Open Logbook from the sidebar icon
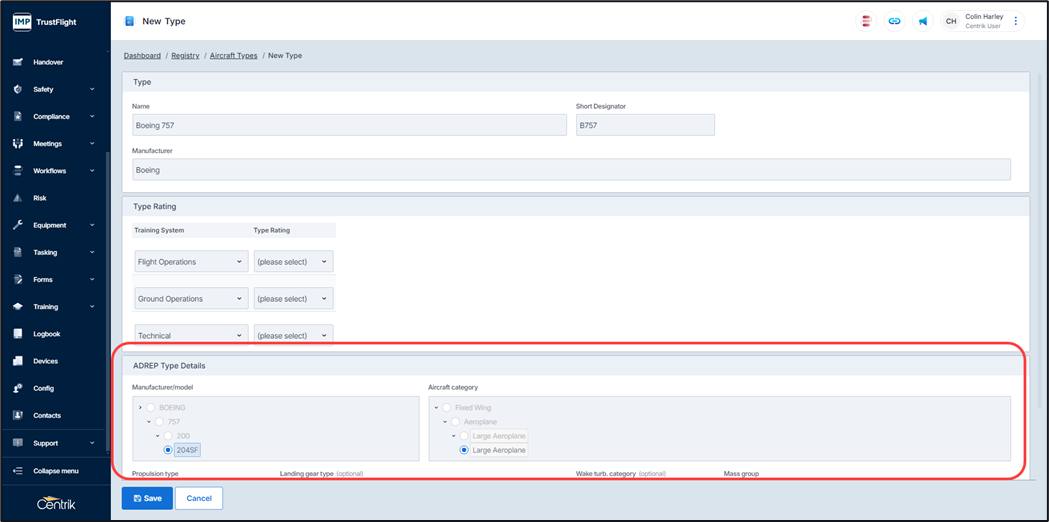The width and height of the screenshot is (1049, 522). pos(18,334)
